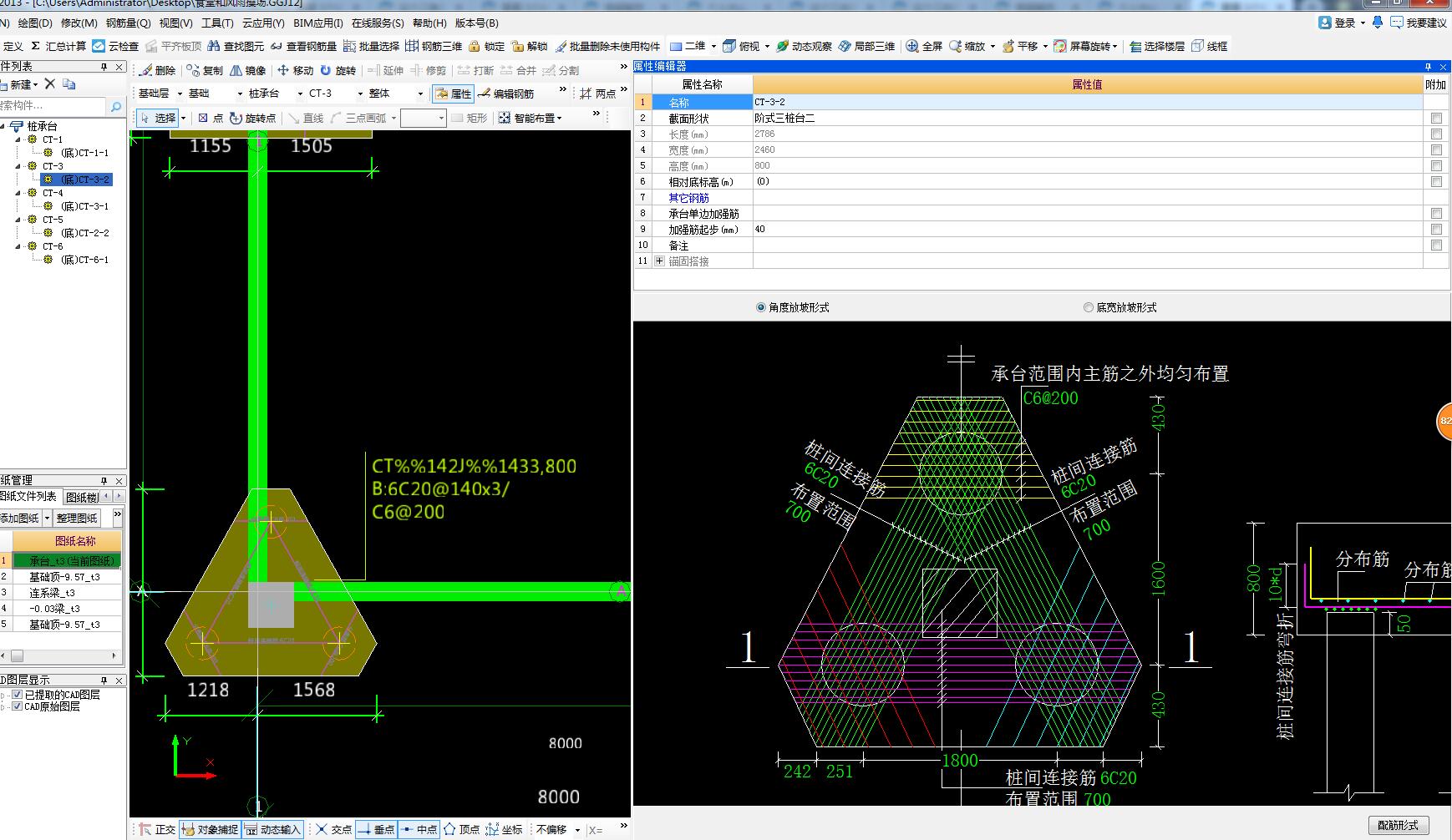The image size is (1452, 840).
Task: Click 批量删除未使用构件 tool
Action: point(607,46)
